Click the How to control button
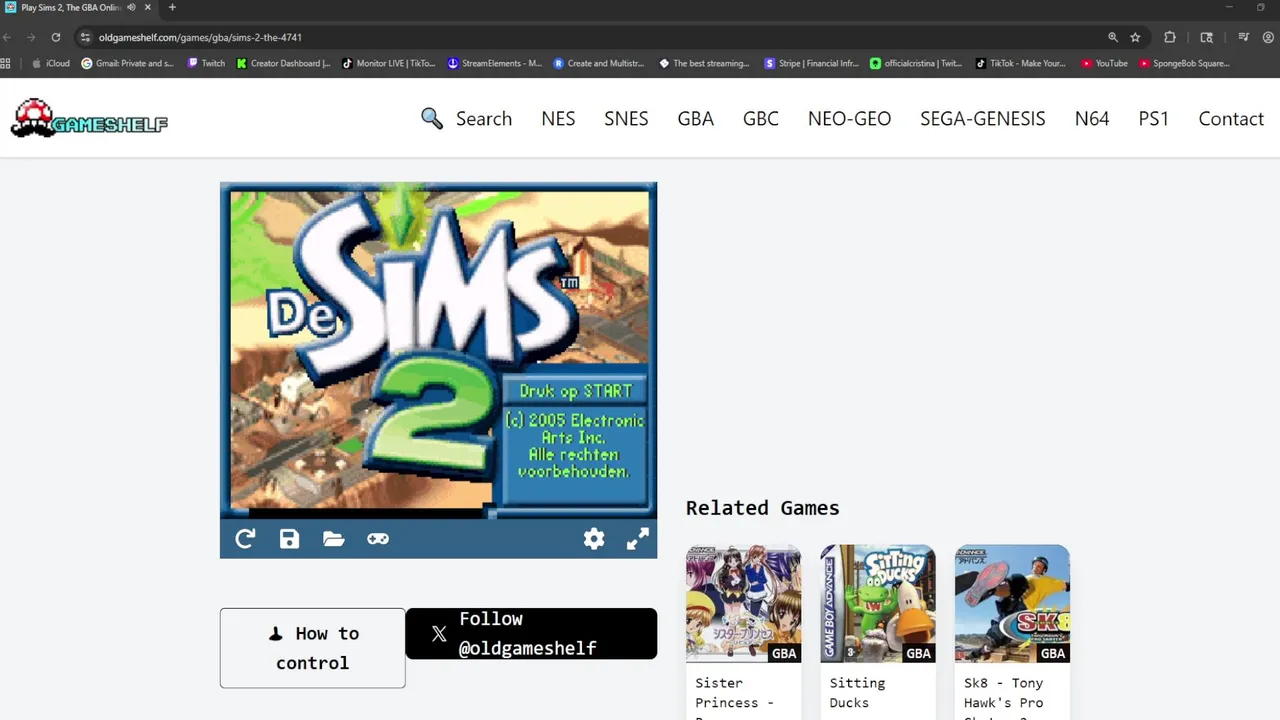Viewport: 1280px width, 720px height. tap(313, 648)
